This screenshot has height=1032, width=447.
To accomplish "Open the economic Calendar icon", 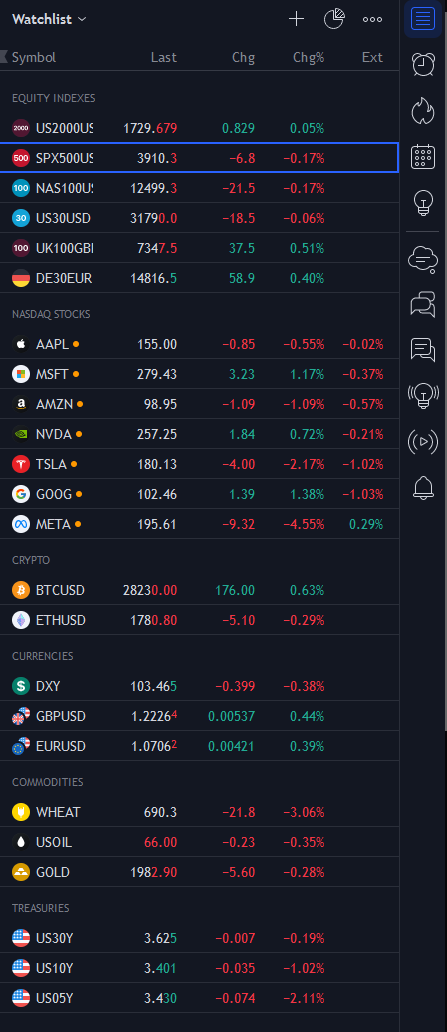I will (423, 157).
